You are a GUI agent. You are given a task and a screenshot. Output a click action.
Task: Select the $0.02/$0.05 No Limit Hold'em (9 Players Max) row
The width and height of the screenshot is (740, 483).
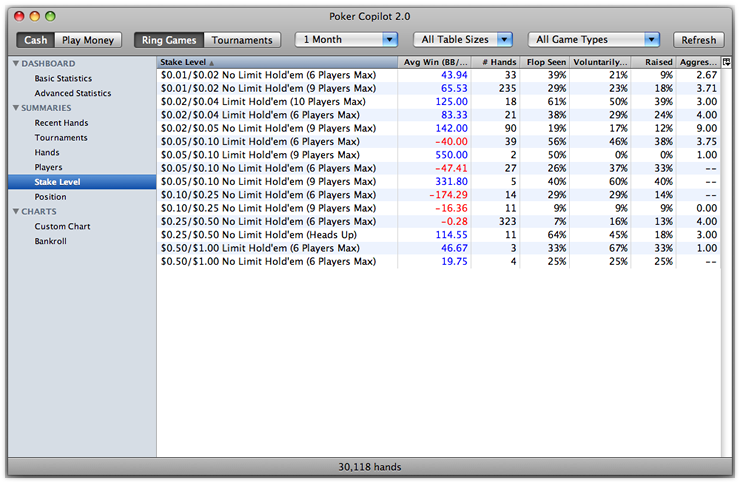click(438, 128)
